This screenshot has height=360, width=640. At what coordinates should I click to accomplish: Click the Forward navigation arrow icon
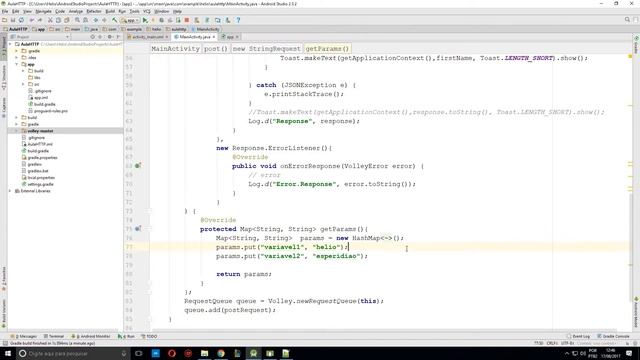[x=104, y=20]
